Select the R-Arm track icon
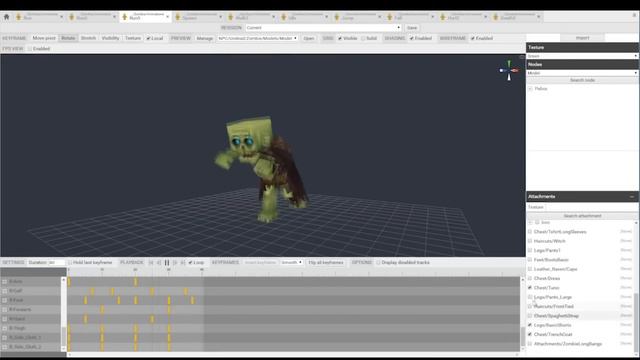Screen dimensions: 640x360 tap(4, 282)
